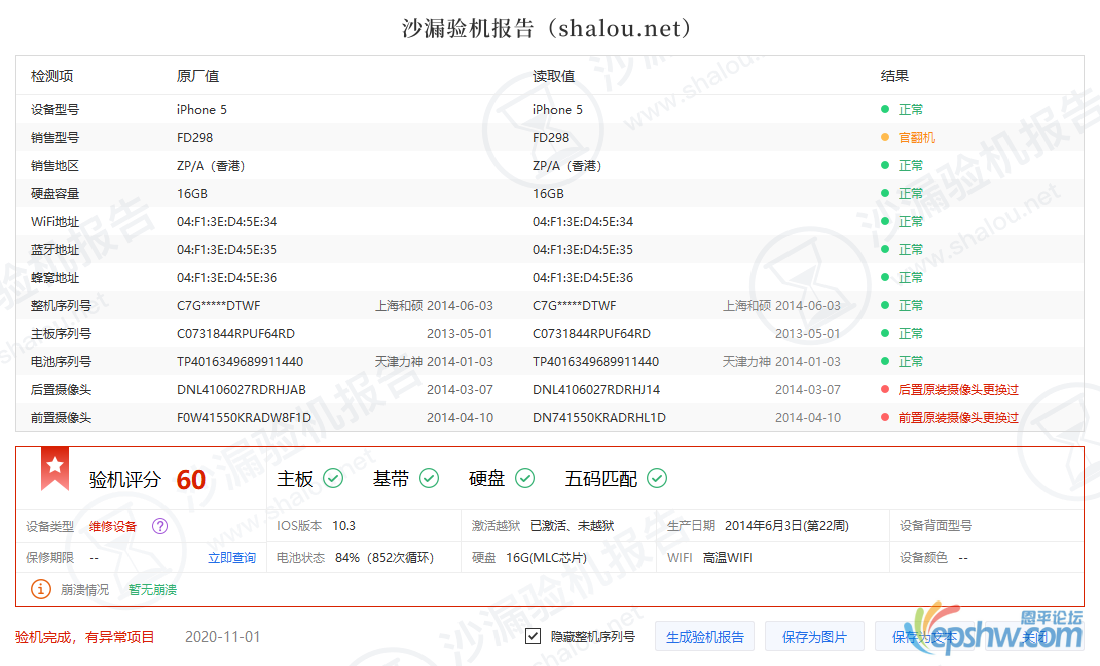Click the serial F0W41550KRADW8F1D
Viewport: 1100px width, 666px height.
[x=244, y=418]
